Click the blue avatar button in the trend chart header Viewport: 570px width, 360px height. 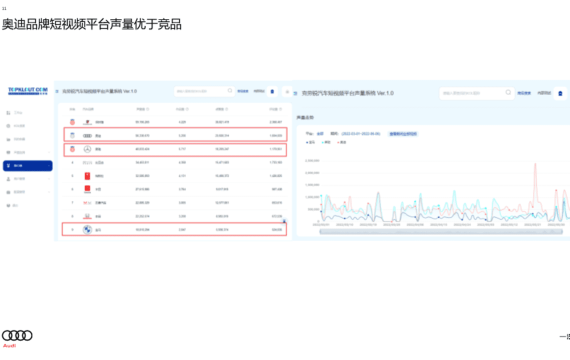coord(560,93)
